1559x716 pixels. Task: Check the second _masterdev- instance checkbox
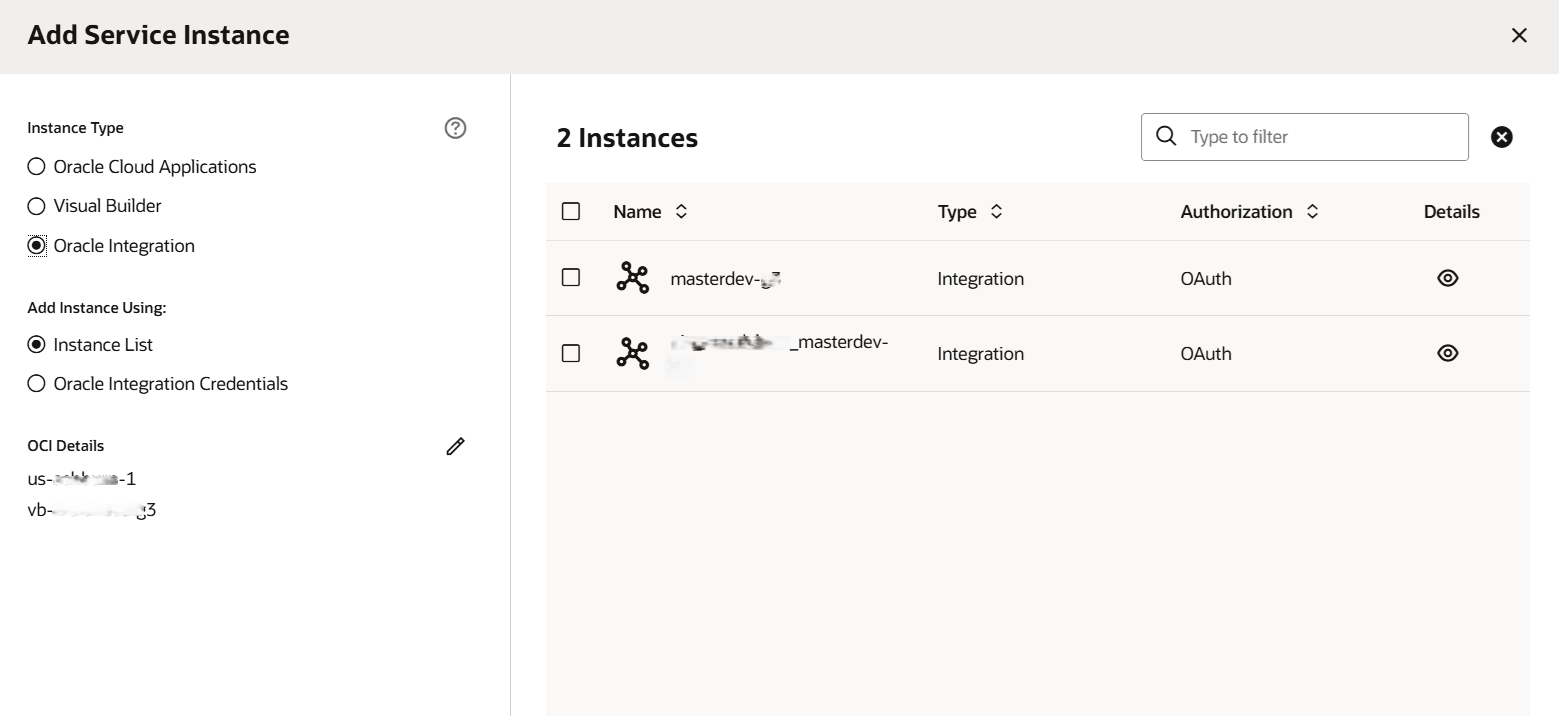[571, 353]
